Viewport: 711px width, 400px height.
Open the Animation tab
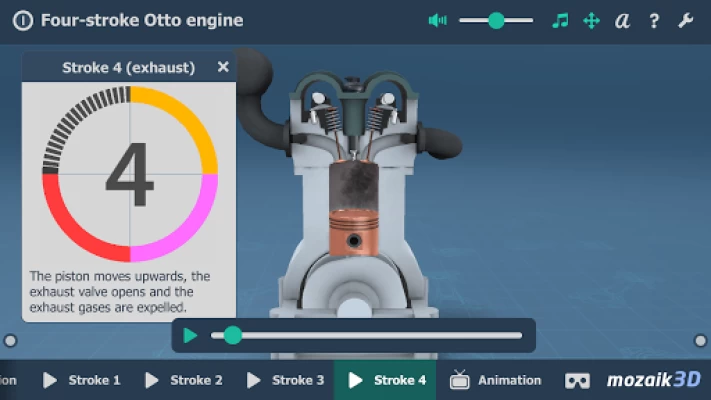point(496,380)
